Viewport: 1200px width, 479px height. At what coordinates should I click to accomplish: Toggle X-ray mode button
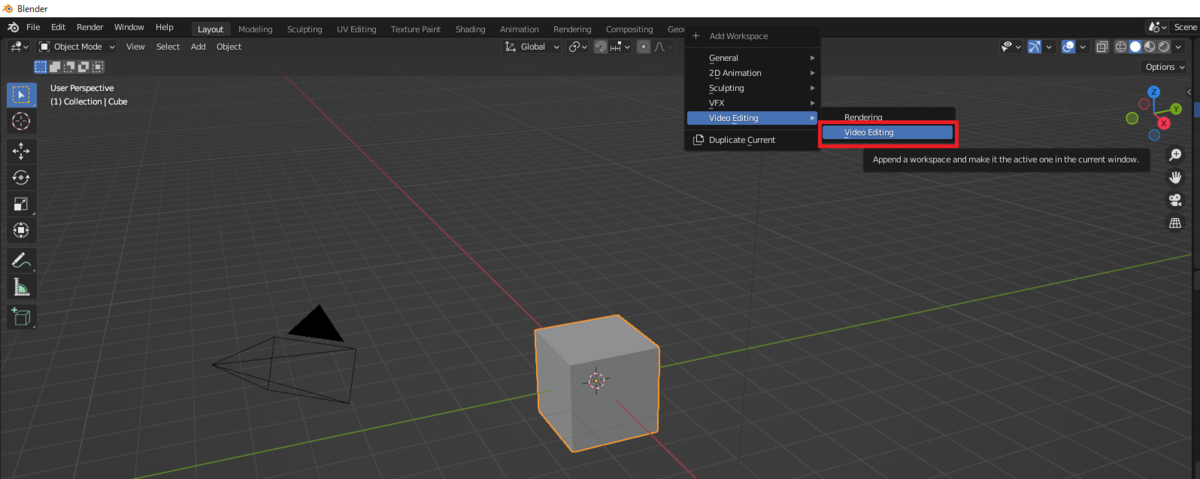click(x=1102, y=46)
